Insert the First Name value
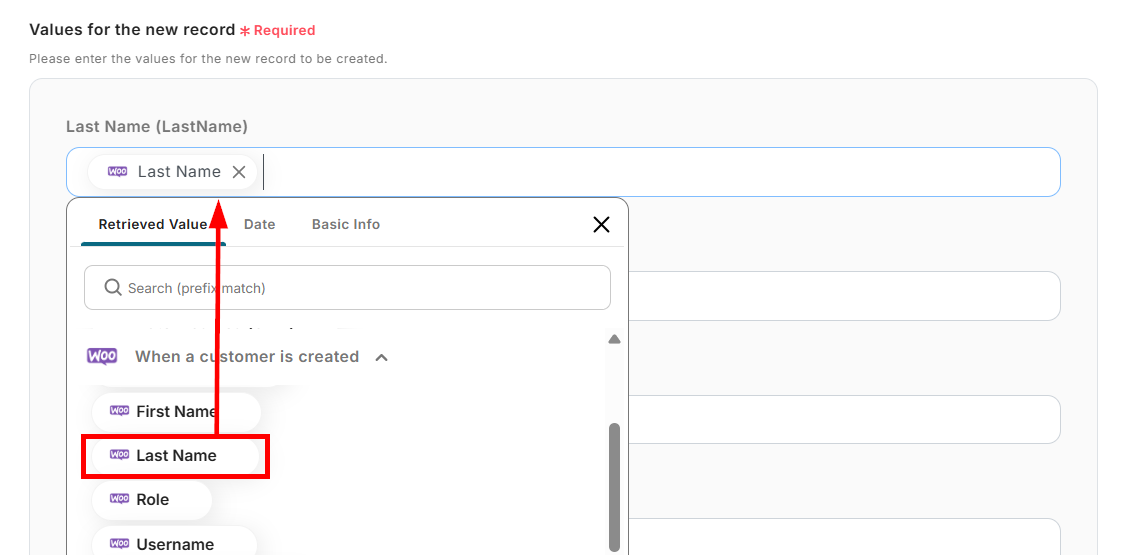Image resolution: width=1125 pixels, height=555 pixels. [176, 411]
